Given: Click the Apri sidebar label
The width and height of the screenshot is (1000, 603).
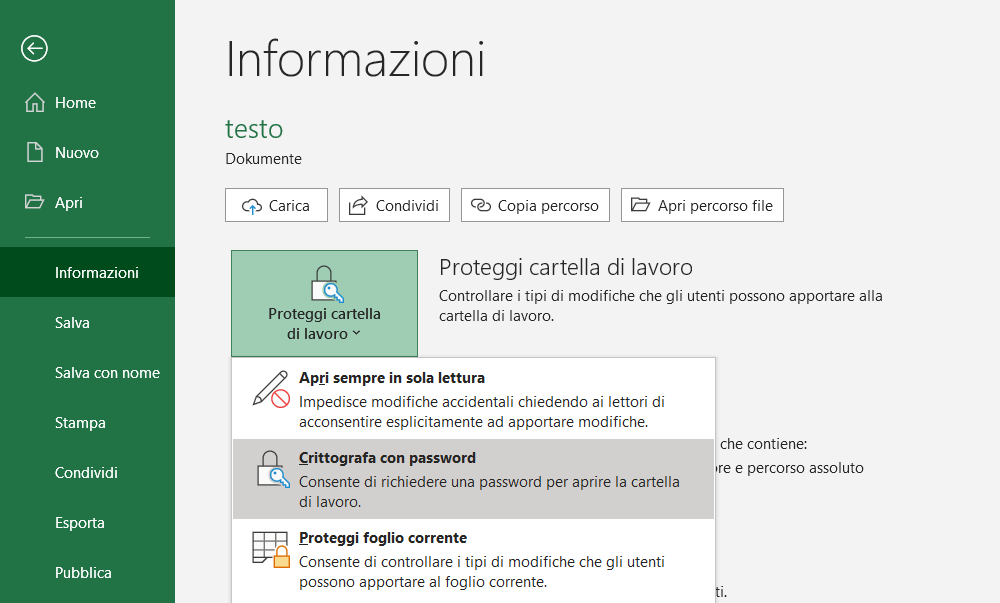Looking at the screenshot, I should click(69, 203).
